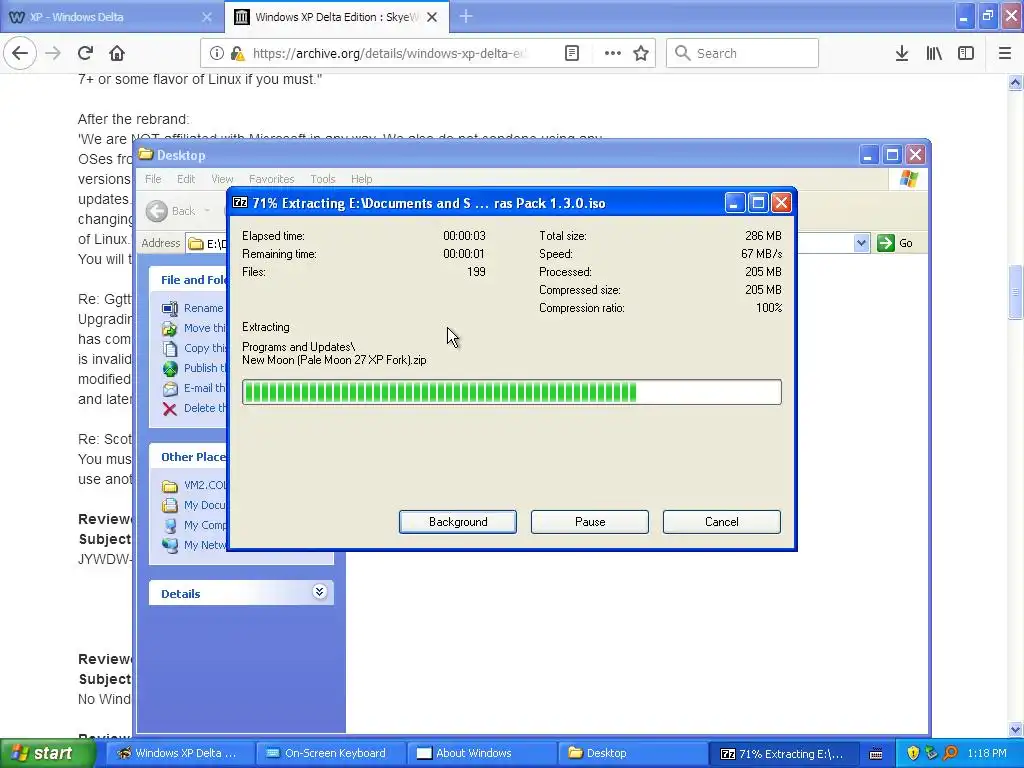Click the Firefox forward arrow
Screen dimensions: 1024x768
click(x=53, y=54)
